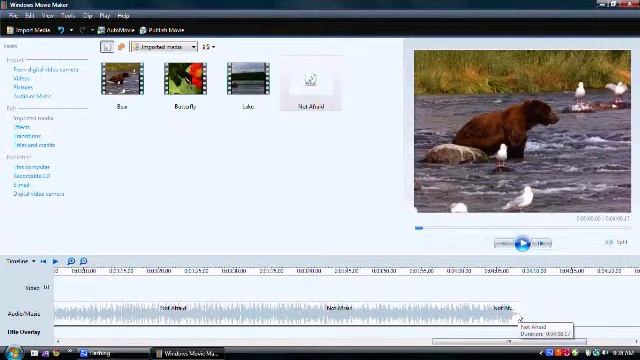The image size is (640, 360).
Task: Publish to This computer link
Action: coord(32,167)
